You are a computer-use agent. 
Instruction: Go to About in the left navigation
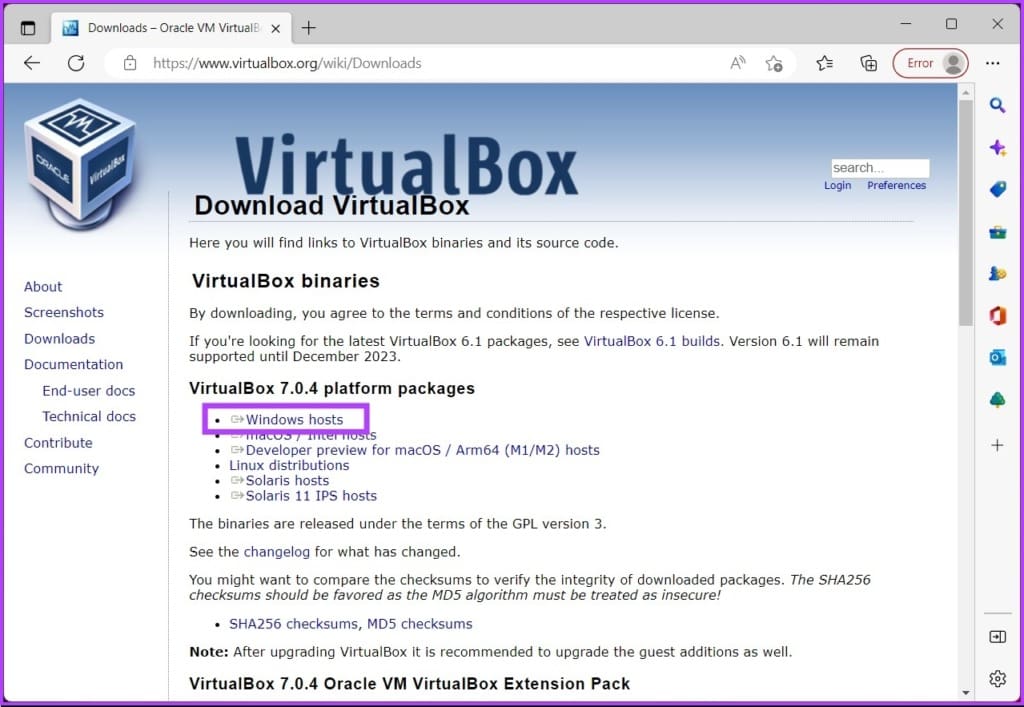coord(43,287)
